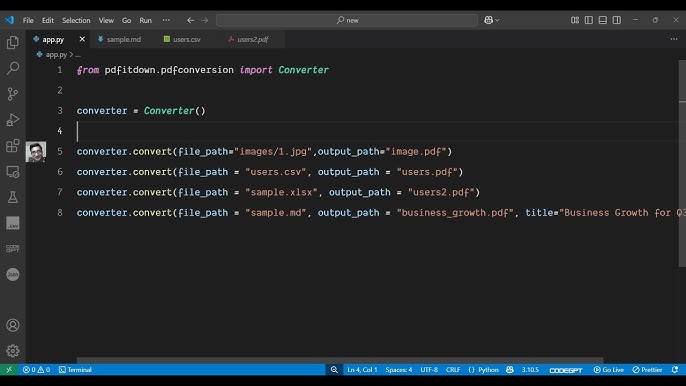Switch to the sample.md tab
Screen dimensions: 686x386
click(x=119, y=39)
